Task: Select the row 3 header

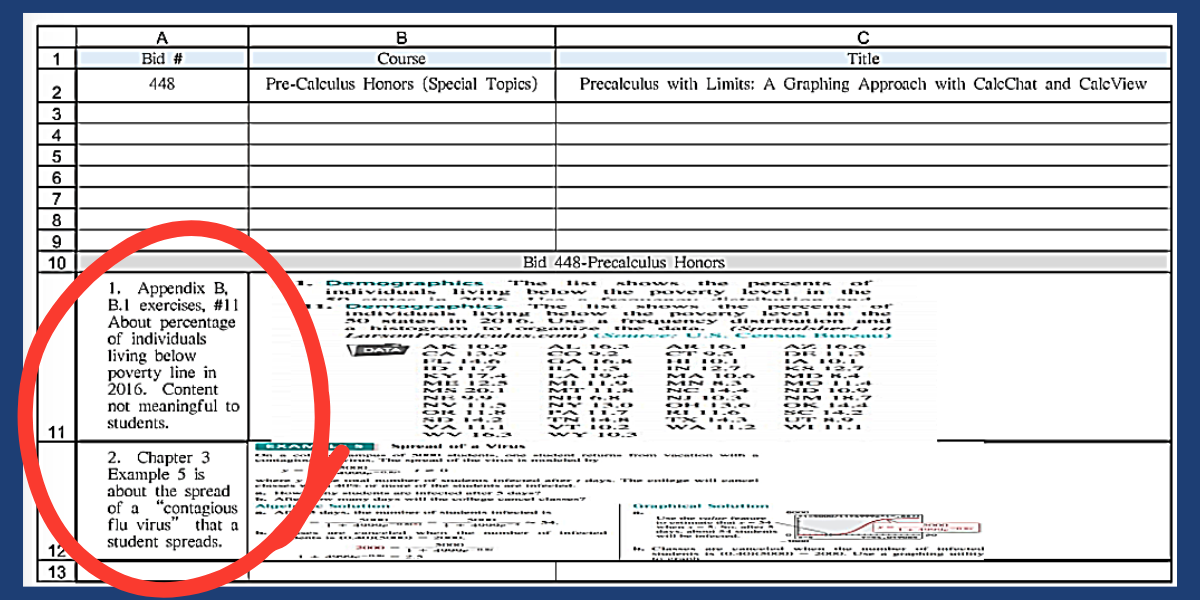Action: point(57,114)
